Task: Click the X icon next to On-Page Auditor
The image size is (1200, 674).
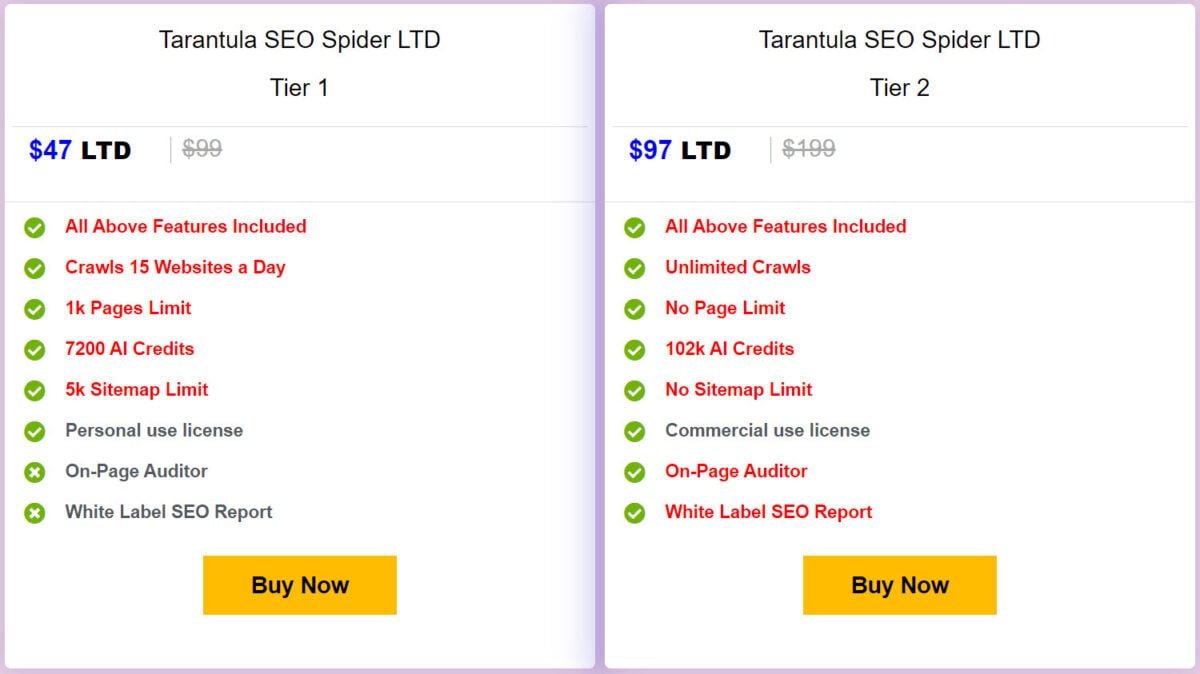Action: 35,471
